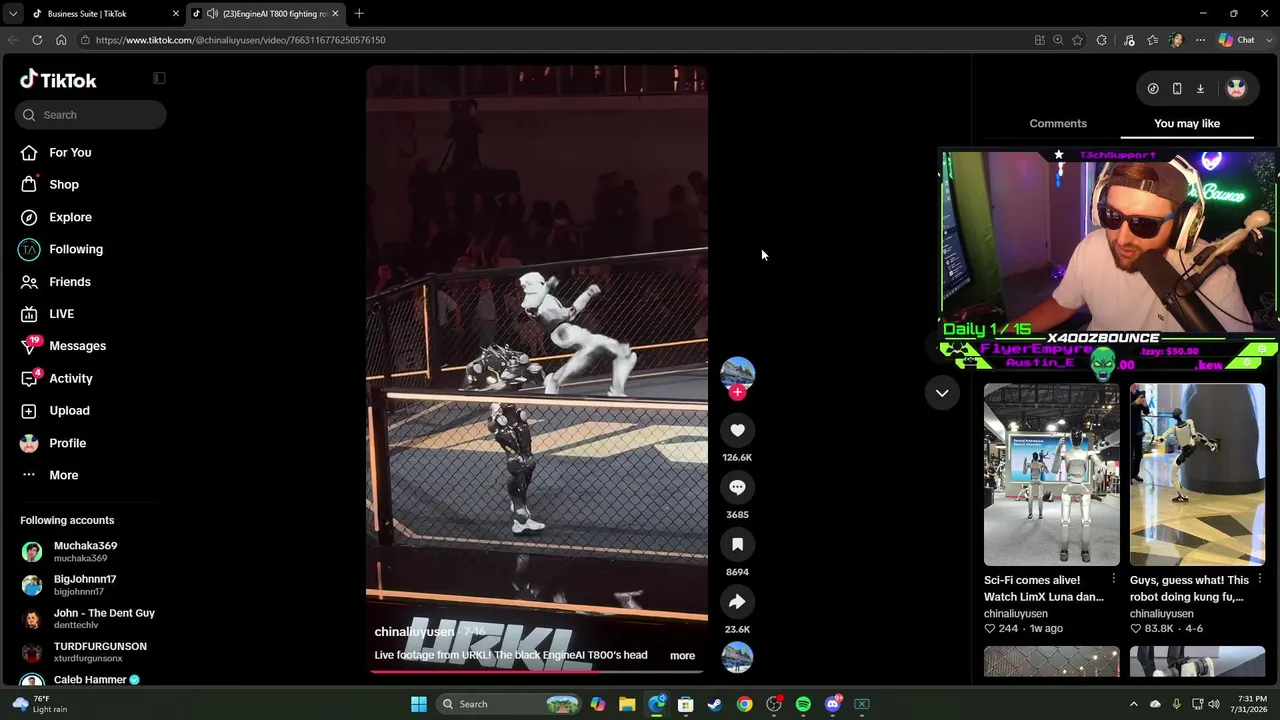The height and width of the screenshot is (720, 1280).
Task: Open the chinaliuyusen username on the video
Action: pos(414,632)
